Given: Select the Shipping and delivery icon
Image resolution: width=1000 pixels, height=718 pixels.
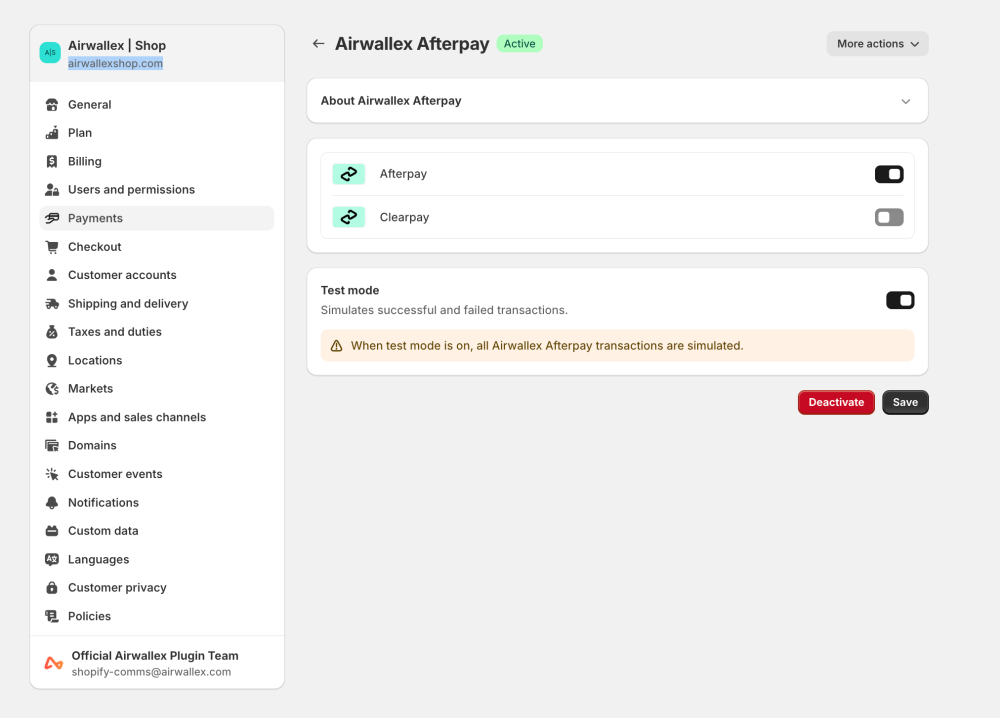Looking at the screenshot, I should click(51, 303).
